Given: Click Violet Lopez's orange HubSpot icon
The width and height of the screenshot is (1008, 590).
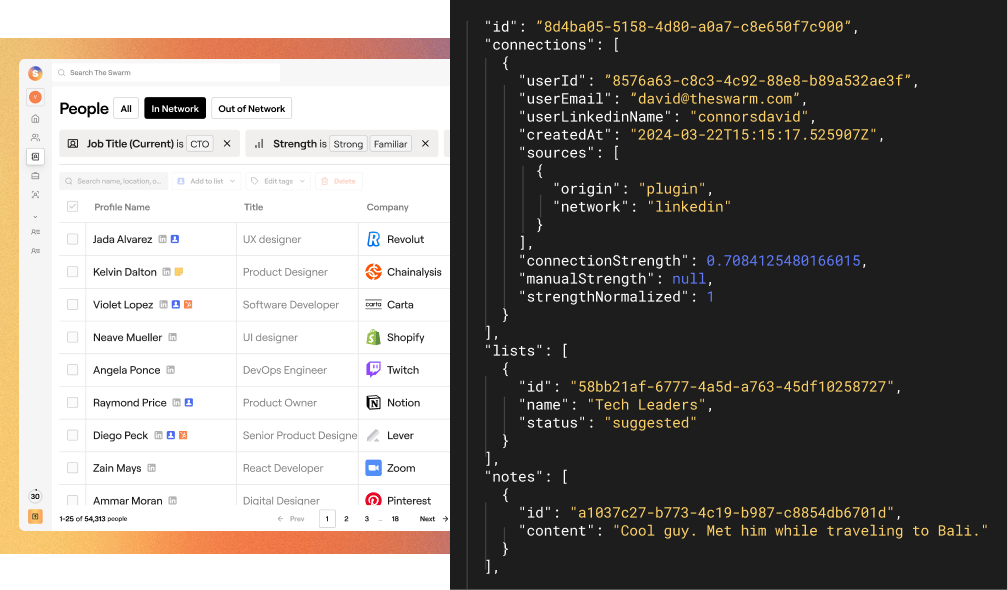Looking at the screenshot, I should point(188,305).
